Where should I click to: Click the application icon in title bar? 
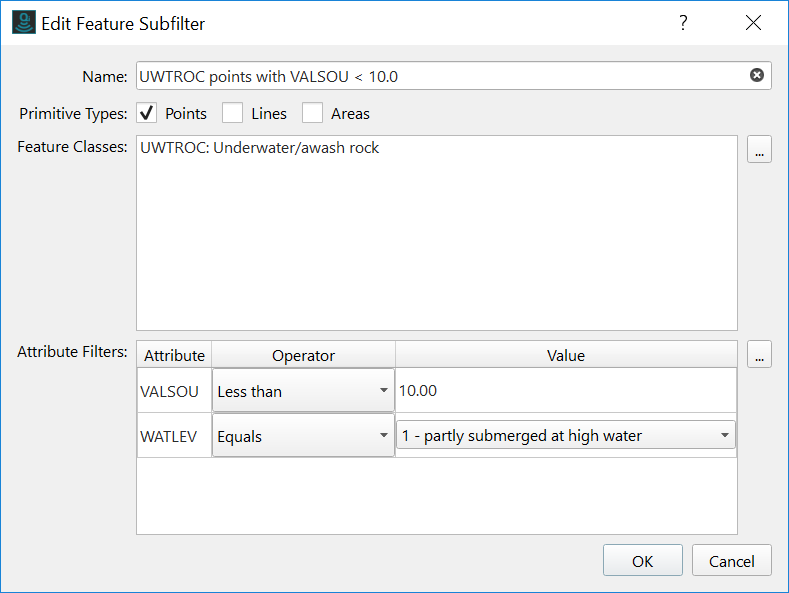tap(23, 23)
